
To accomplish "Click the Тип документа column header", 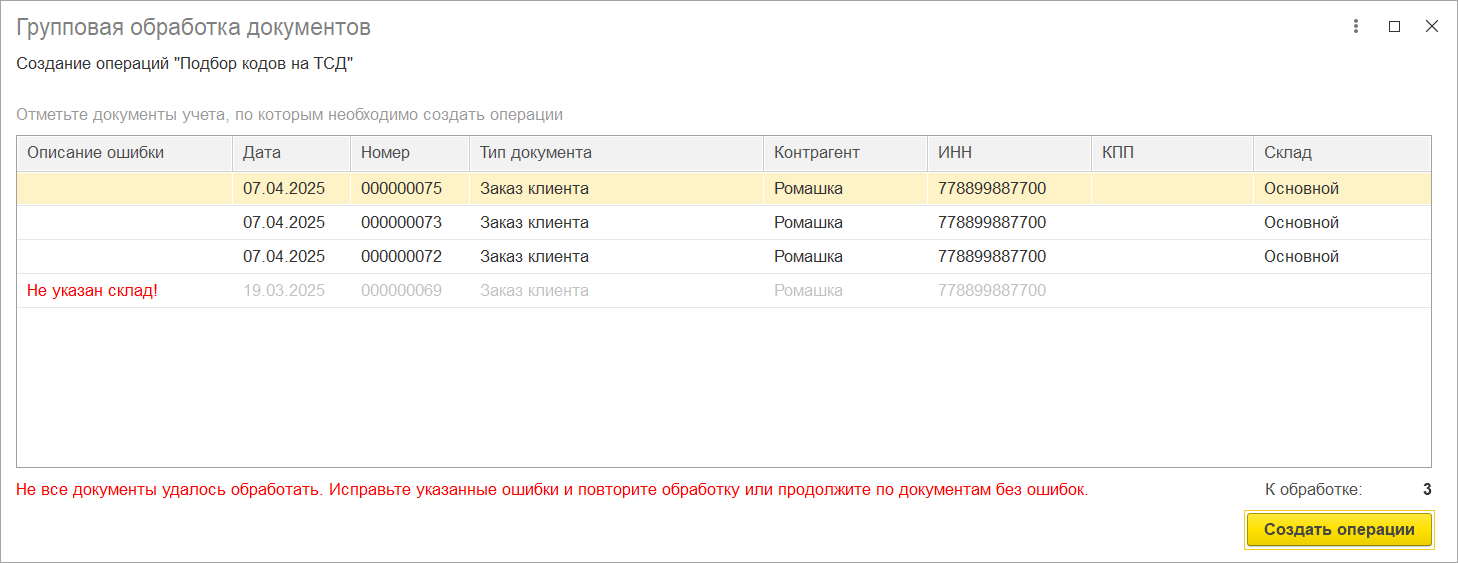I will coord(616,153).
